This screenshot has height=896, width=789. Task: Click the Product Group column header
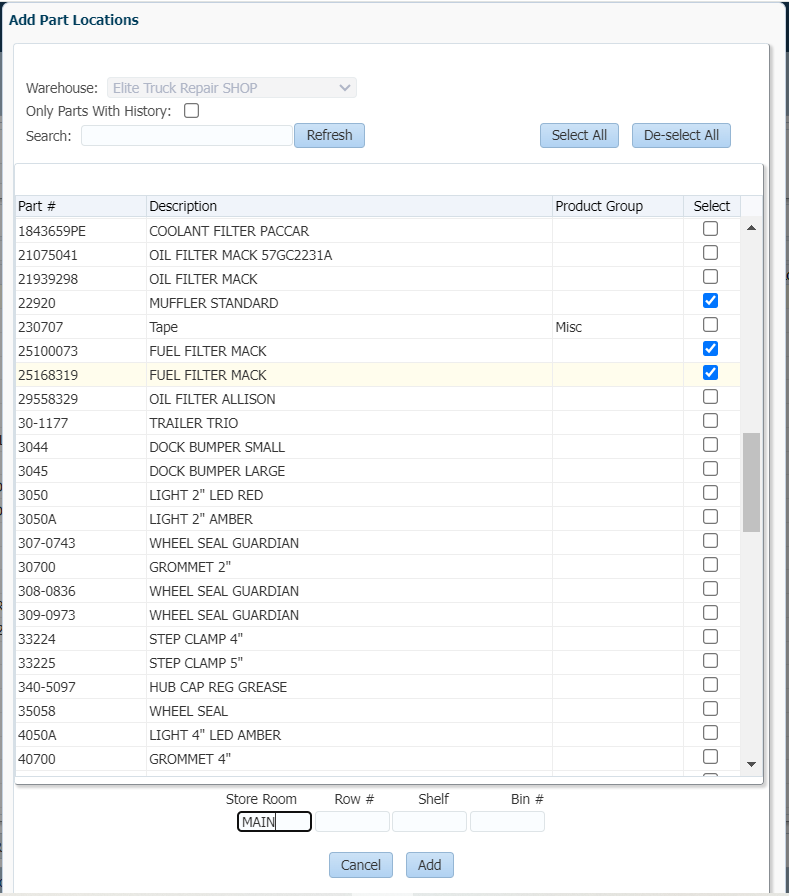pyautogui.click(x=618, y=206)
